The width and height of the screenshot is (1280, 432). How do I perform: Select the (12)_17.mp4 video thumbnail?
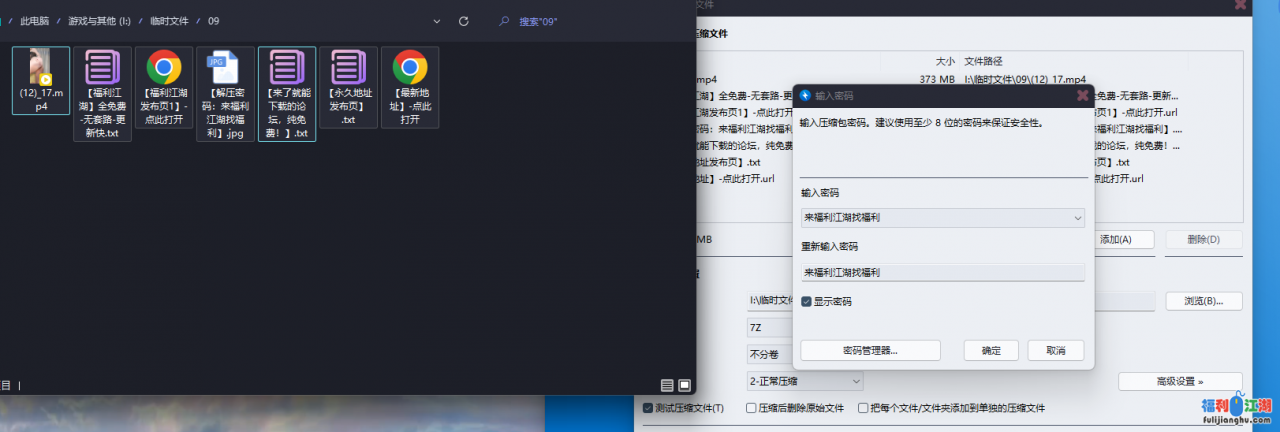41,67
